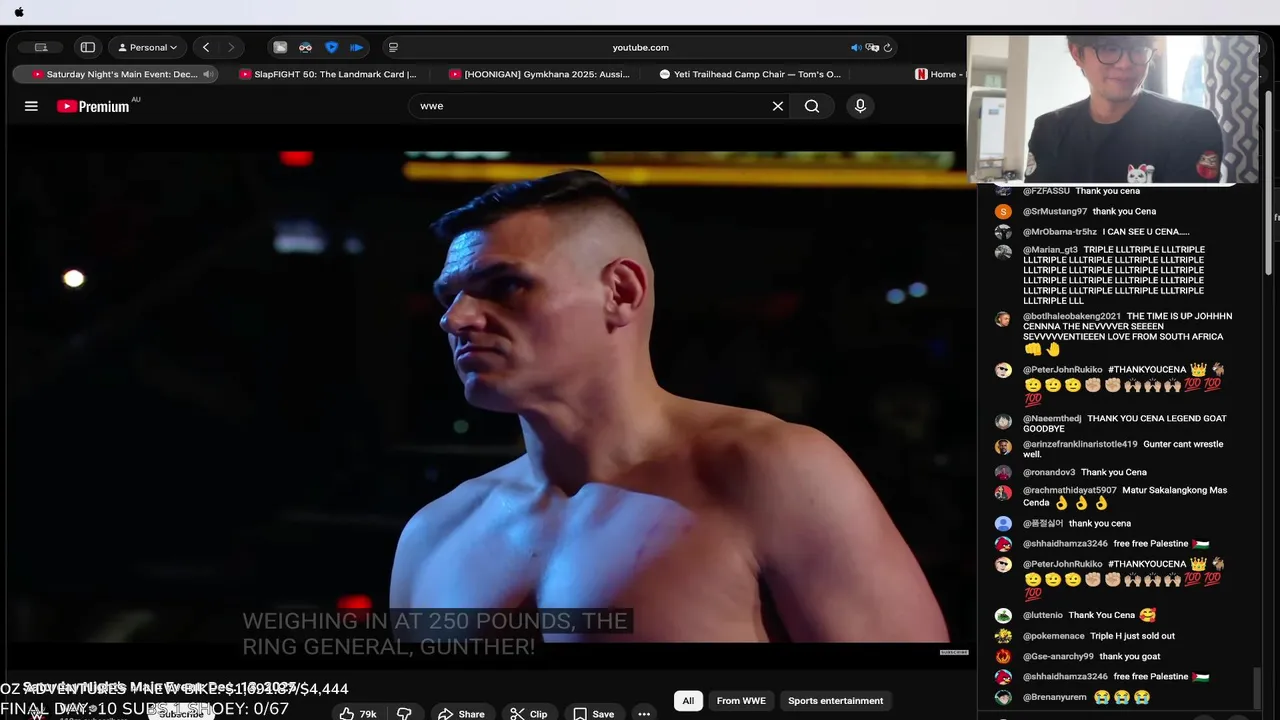Start voice search with microphone

point(860,106)
